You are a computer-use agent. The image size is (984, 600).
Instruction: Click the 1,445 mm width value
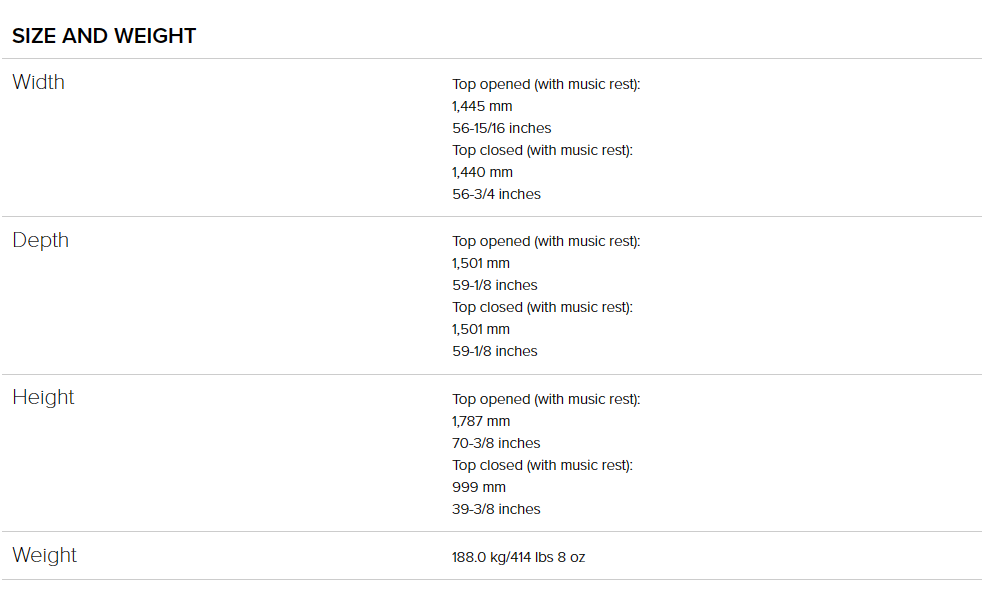(x=482, y=106)
